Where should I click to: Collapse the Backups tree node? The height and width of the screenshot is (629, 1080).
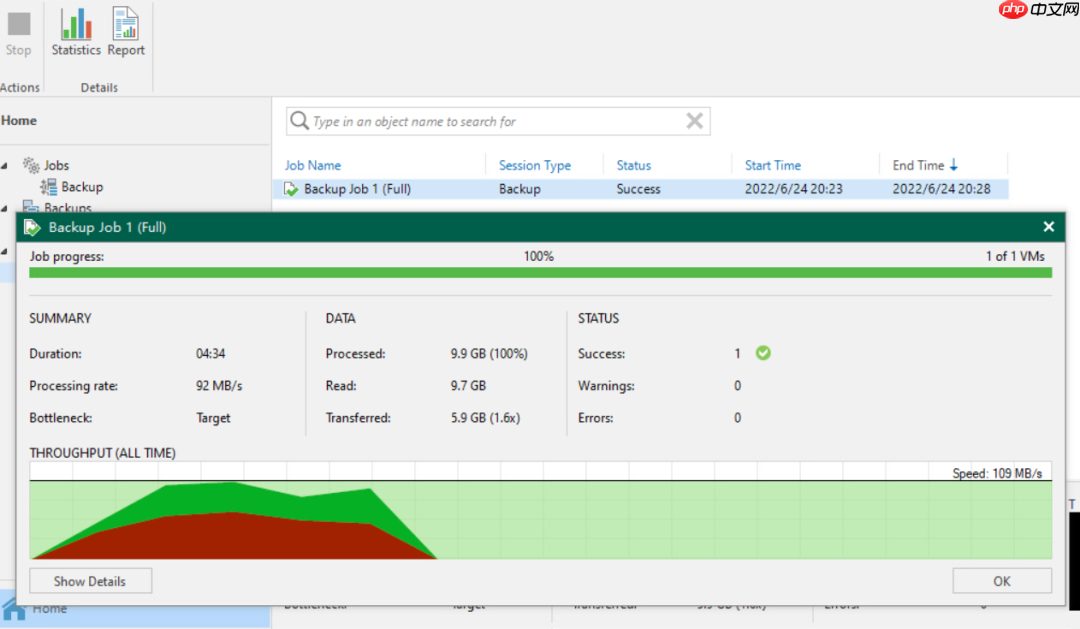[6, 207]
